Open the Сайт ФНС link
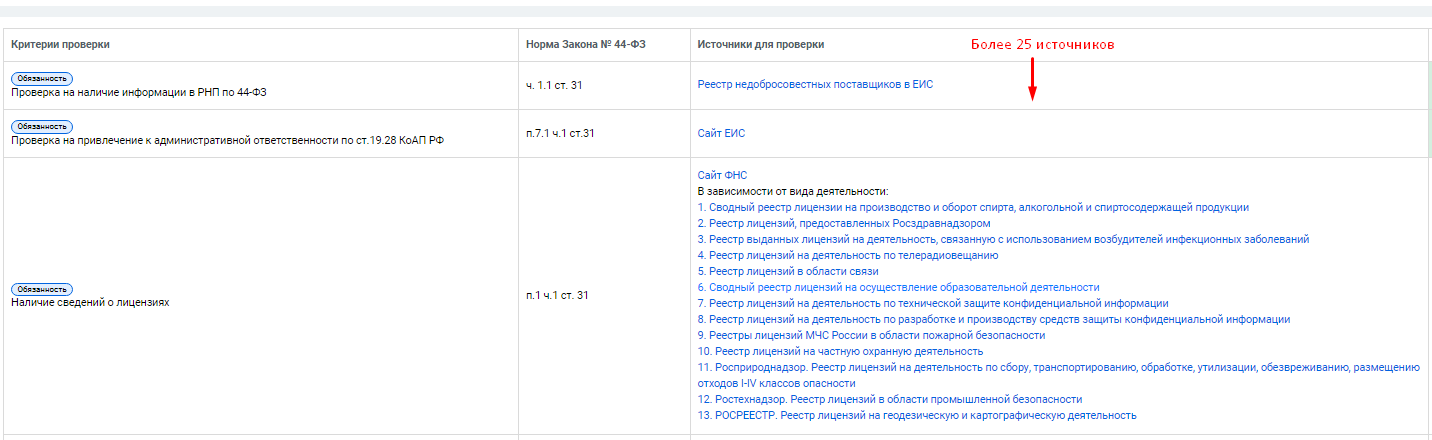1432x440 pixels. coord(722,175)
